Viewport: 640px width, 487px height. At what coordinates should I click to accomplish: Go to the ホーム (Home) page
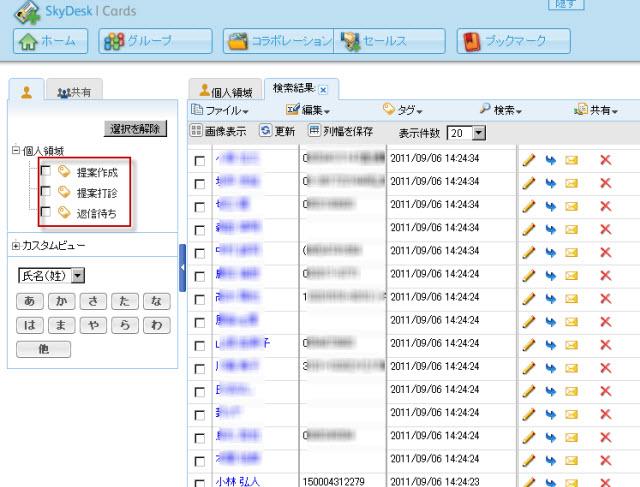coord(51,41)
